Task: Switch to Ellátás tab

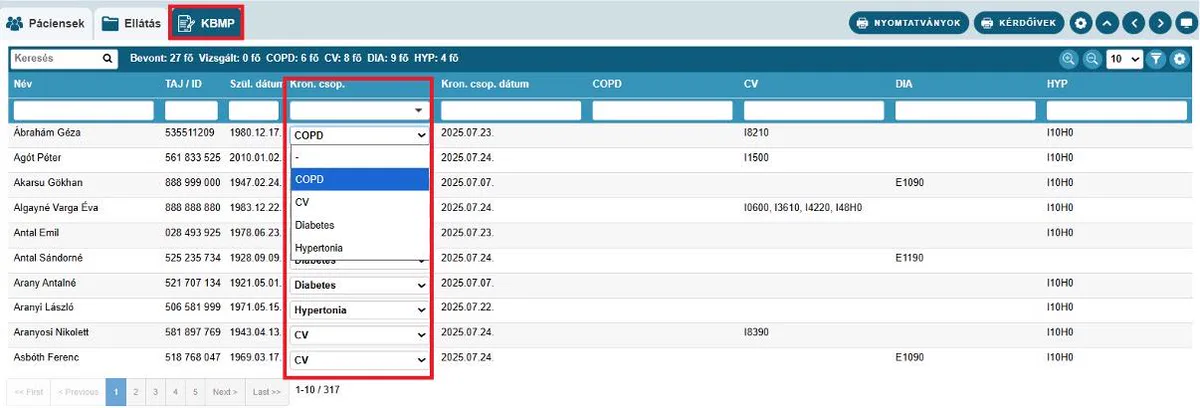Action: click(132, 22)
